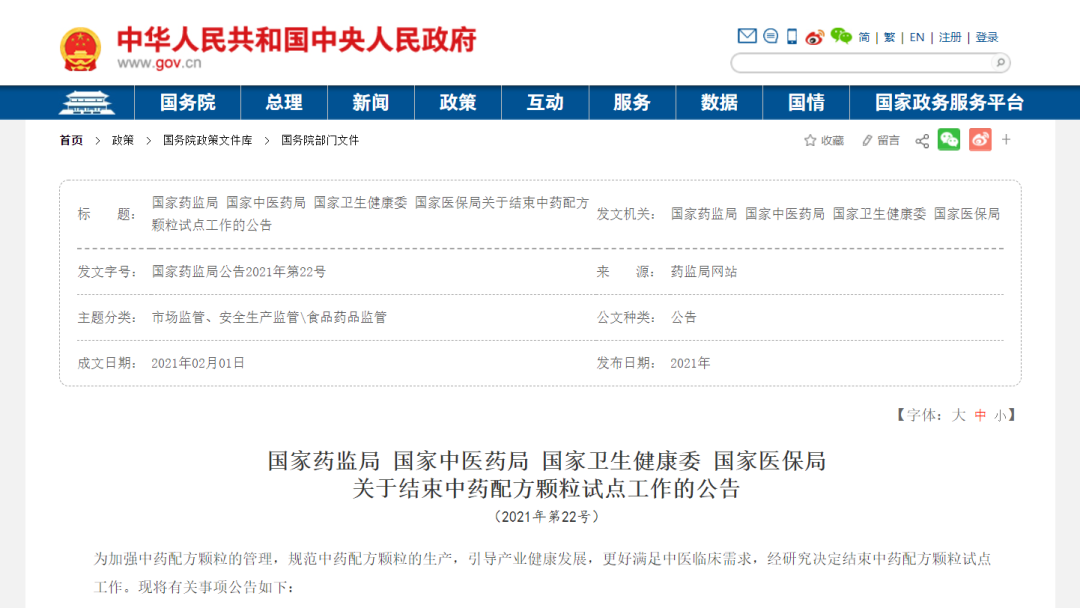1080x608 pixels.
Task: Open the speech-bubble message icon in header
Action: click(x=771, y=37)
